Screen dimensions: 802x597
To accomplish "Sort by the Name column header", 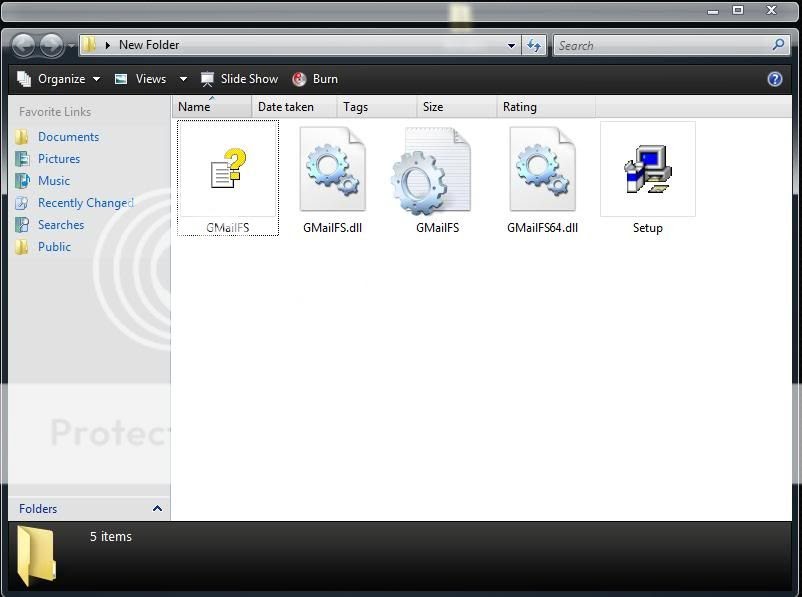I will click(212, 107).
